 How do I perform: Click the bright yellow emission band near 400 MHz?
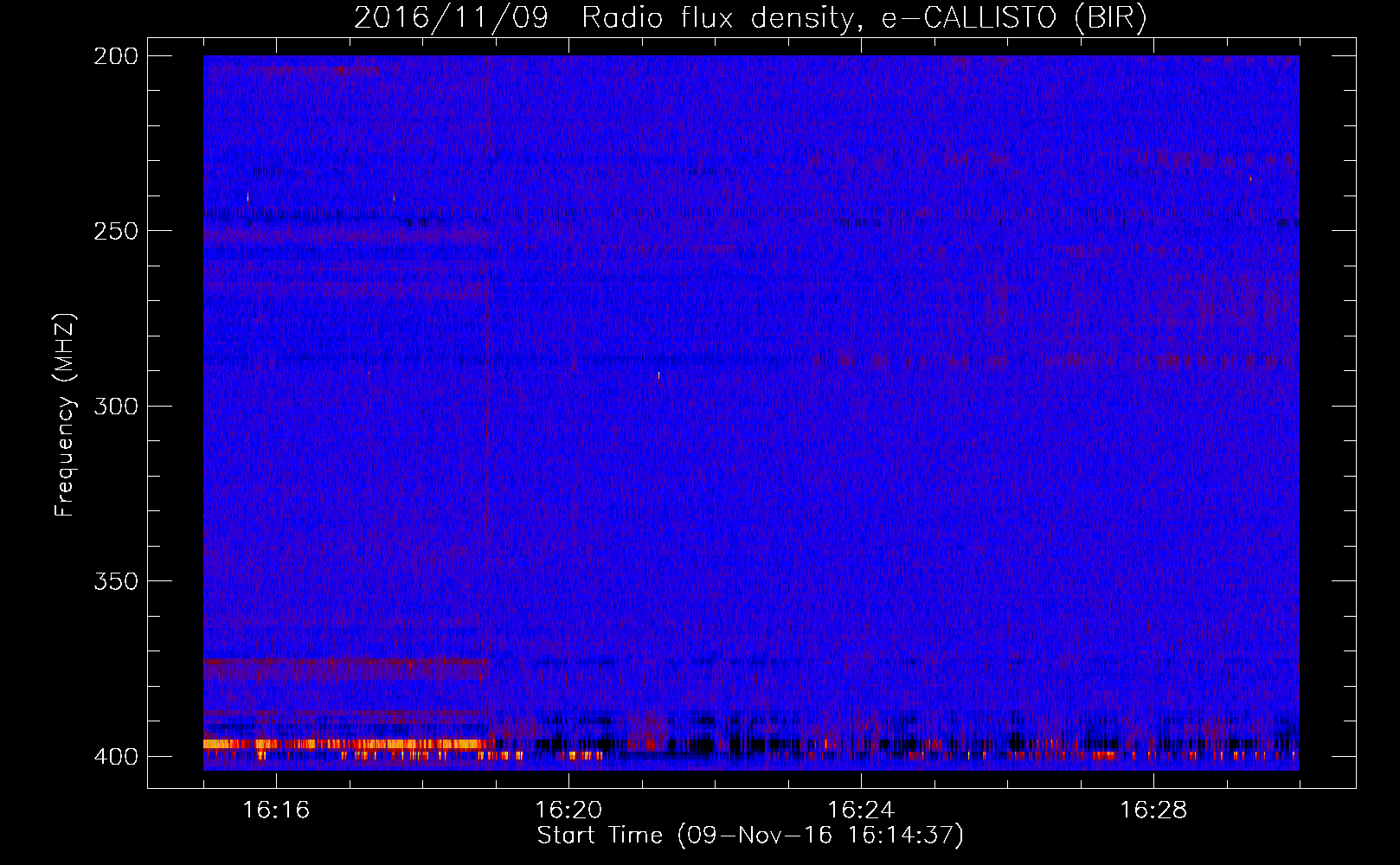346,744
